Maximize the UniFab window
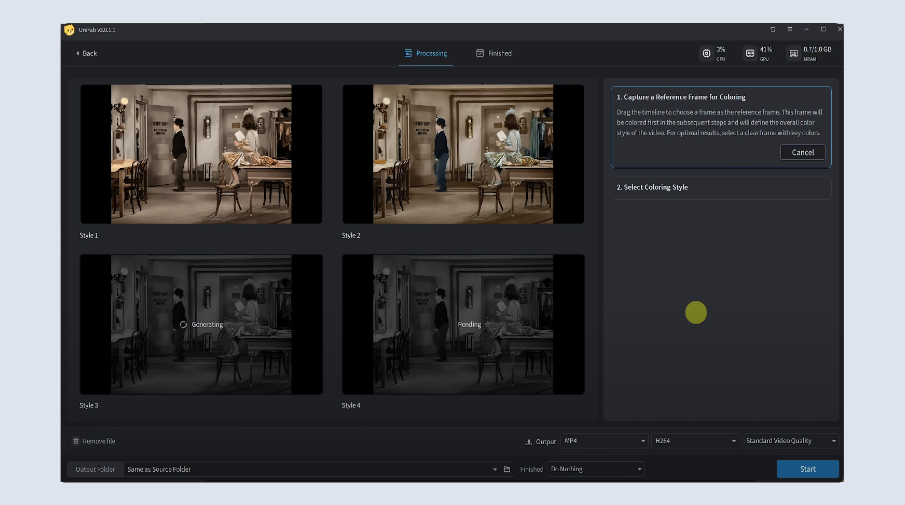This screenshot has height=505, width=905. pos(823,29)
